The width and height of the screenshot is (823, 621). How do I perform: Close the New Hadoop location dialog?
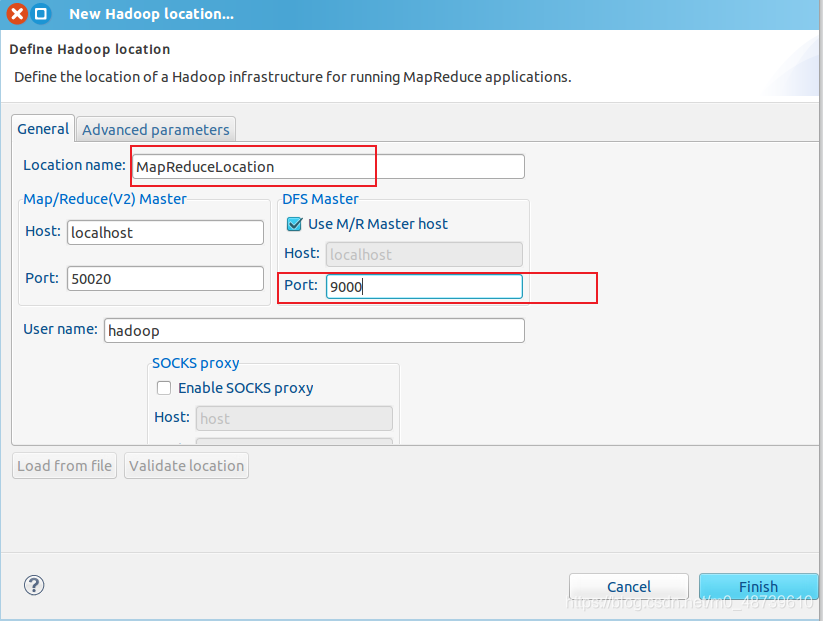click(x=17, y=14)
